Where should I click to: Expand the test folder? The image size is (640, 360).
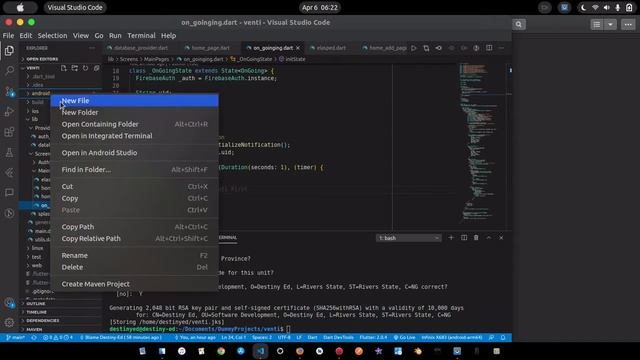click(36, 257)
